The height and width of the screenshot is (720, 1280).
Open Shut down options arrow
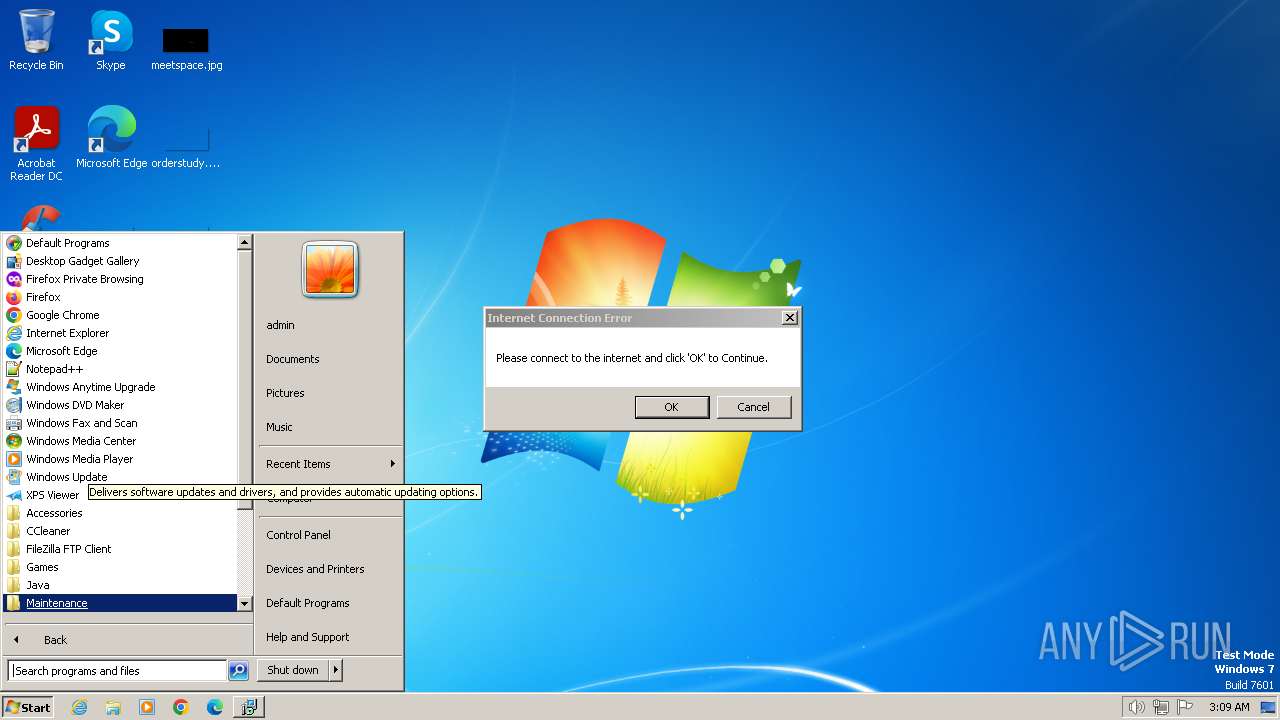pos(336,670)
